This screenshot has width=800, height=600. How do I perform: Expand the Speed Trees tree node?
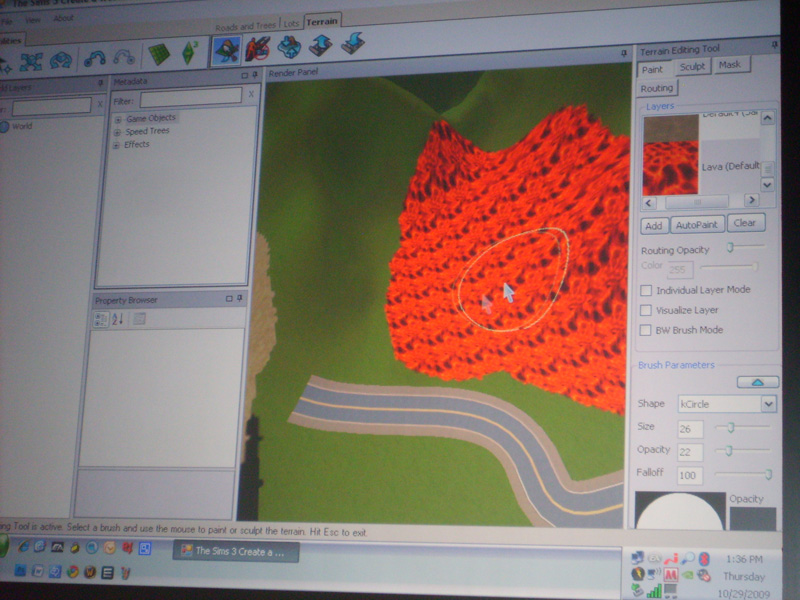[x=117, y=133]
